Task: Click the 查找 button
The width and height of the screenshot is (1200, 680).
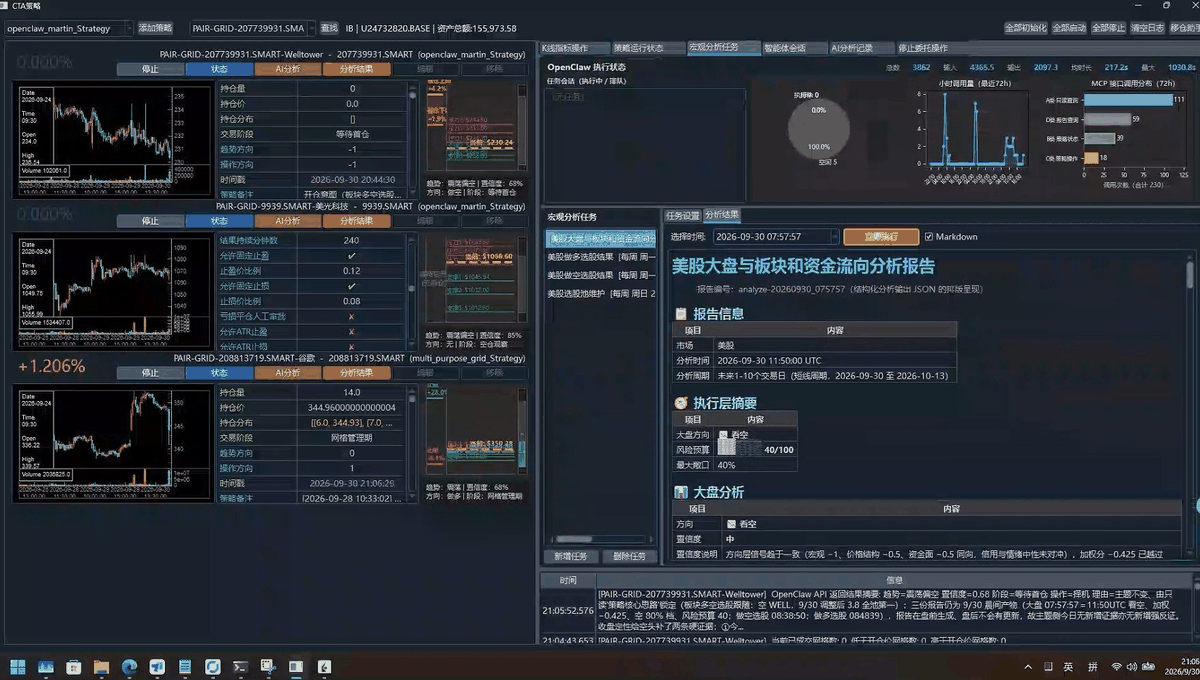Action: coord(329,28)
